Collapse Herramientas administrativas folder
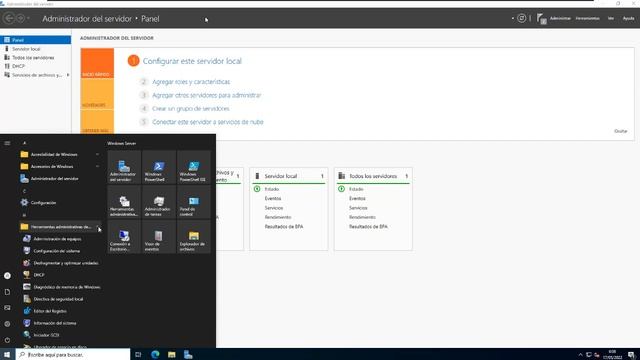The image size is (640, 360). (60, 227)
